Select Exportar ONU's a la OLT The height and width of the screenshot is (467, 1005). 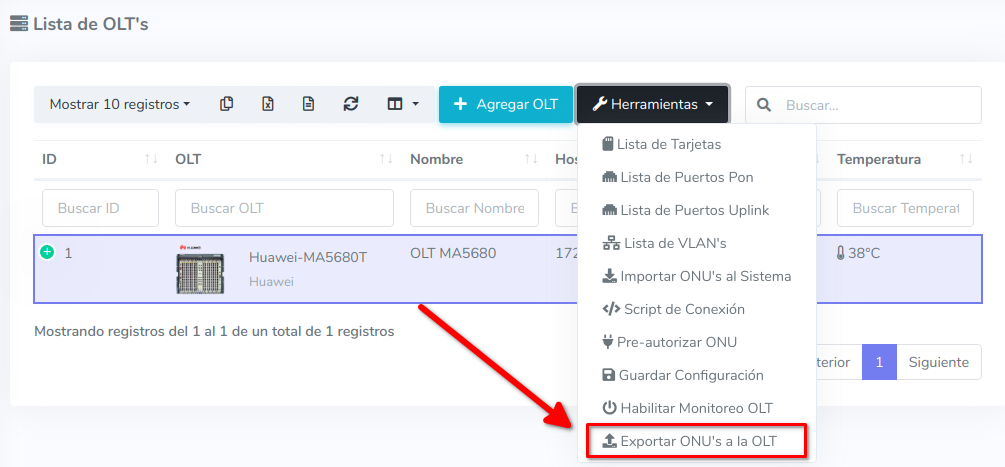(x=697, y=440)
